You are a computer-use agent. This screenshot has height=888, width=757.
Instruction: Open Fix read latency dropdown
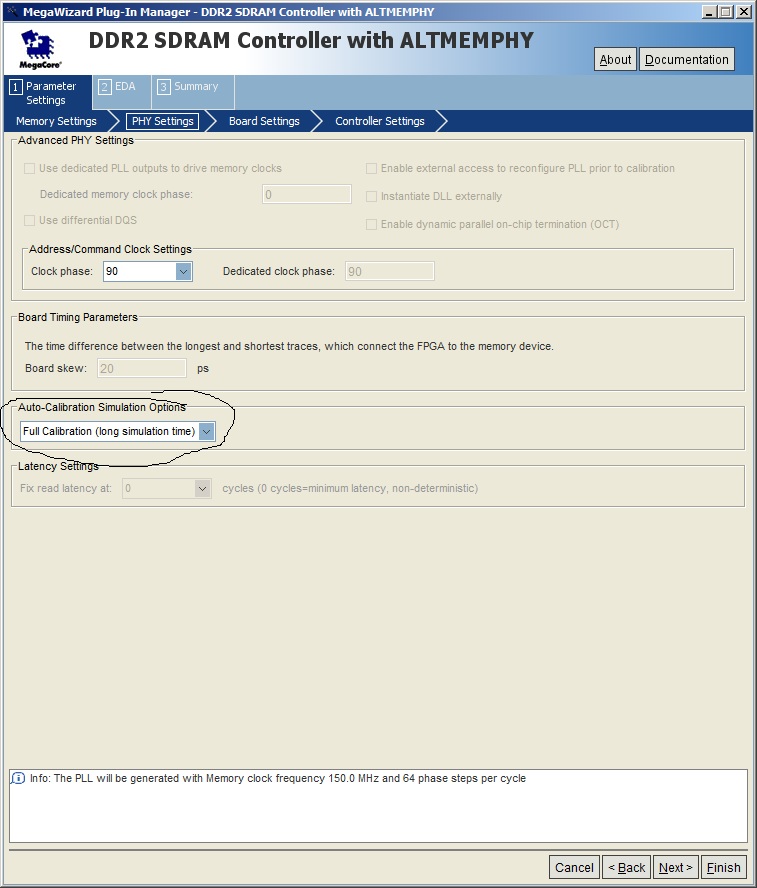(167, 488)
